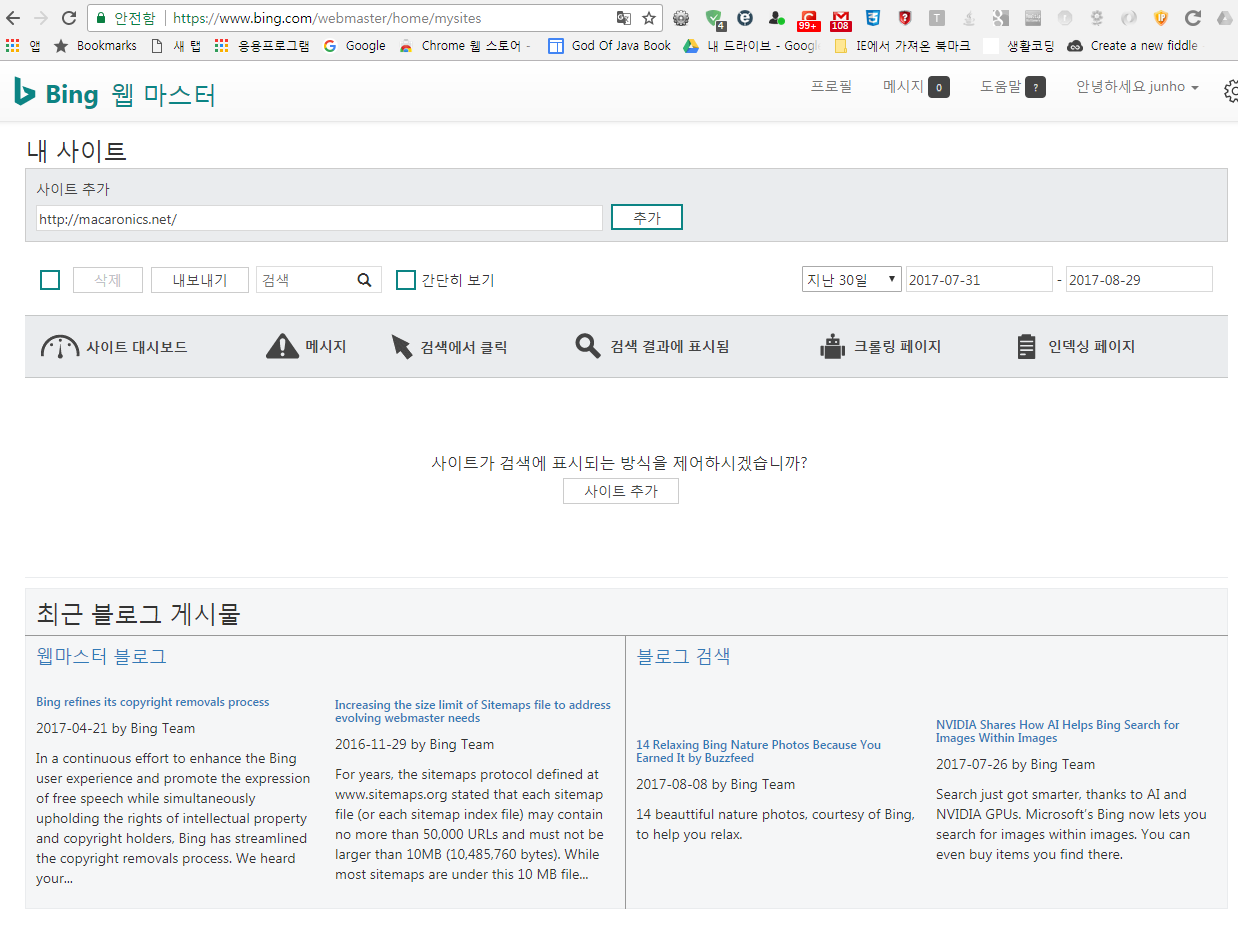Open 프로필 in the top navigation
Screen dimensions: 1238x933
pyautogui.click(x=831, y=87)
